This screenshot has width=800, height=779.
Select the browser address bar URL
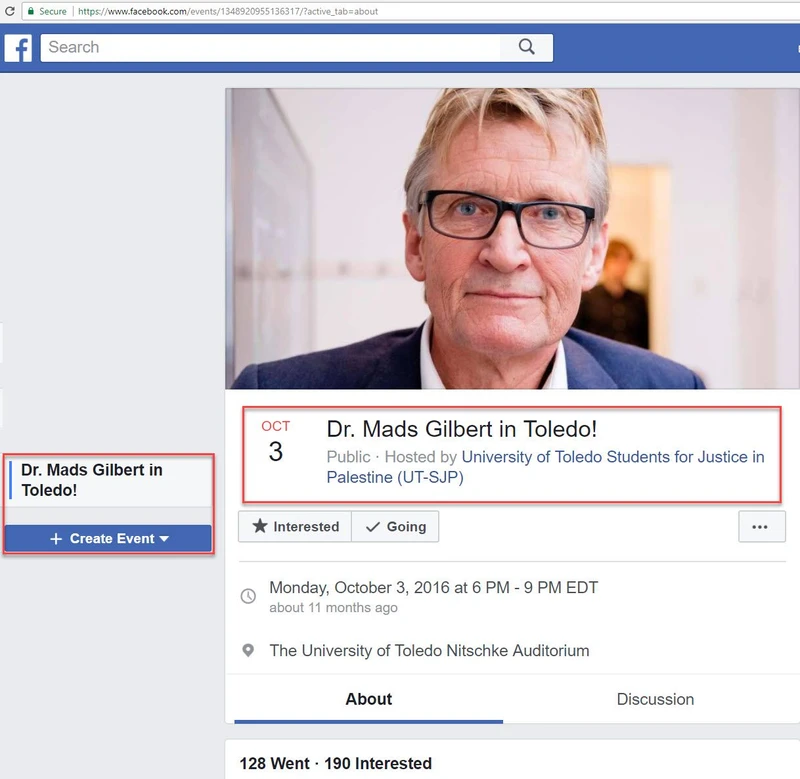point(228,11)
